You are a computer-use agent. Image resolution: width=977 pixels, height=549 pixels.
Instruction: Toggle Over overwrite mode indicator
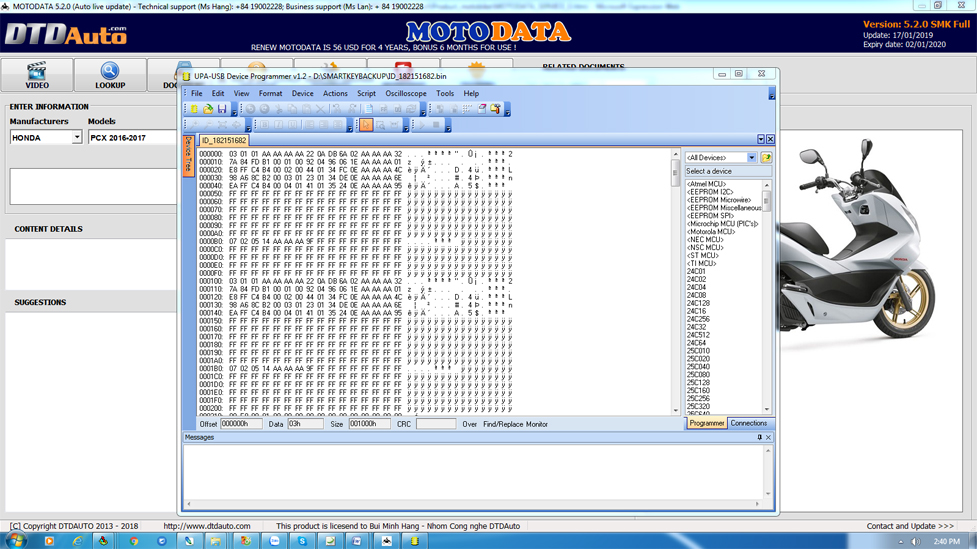(469, 424)
